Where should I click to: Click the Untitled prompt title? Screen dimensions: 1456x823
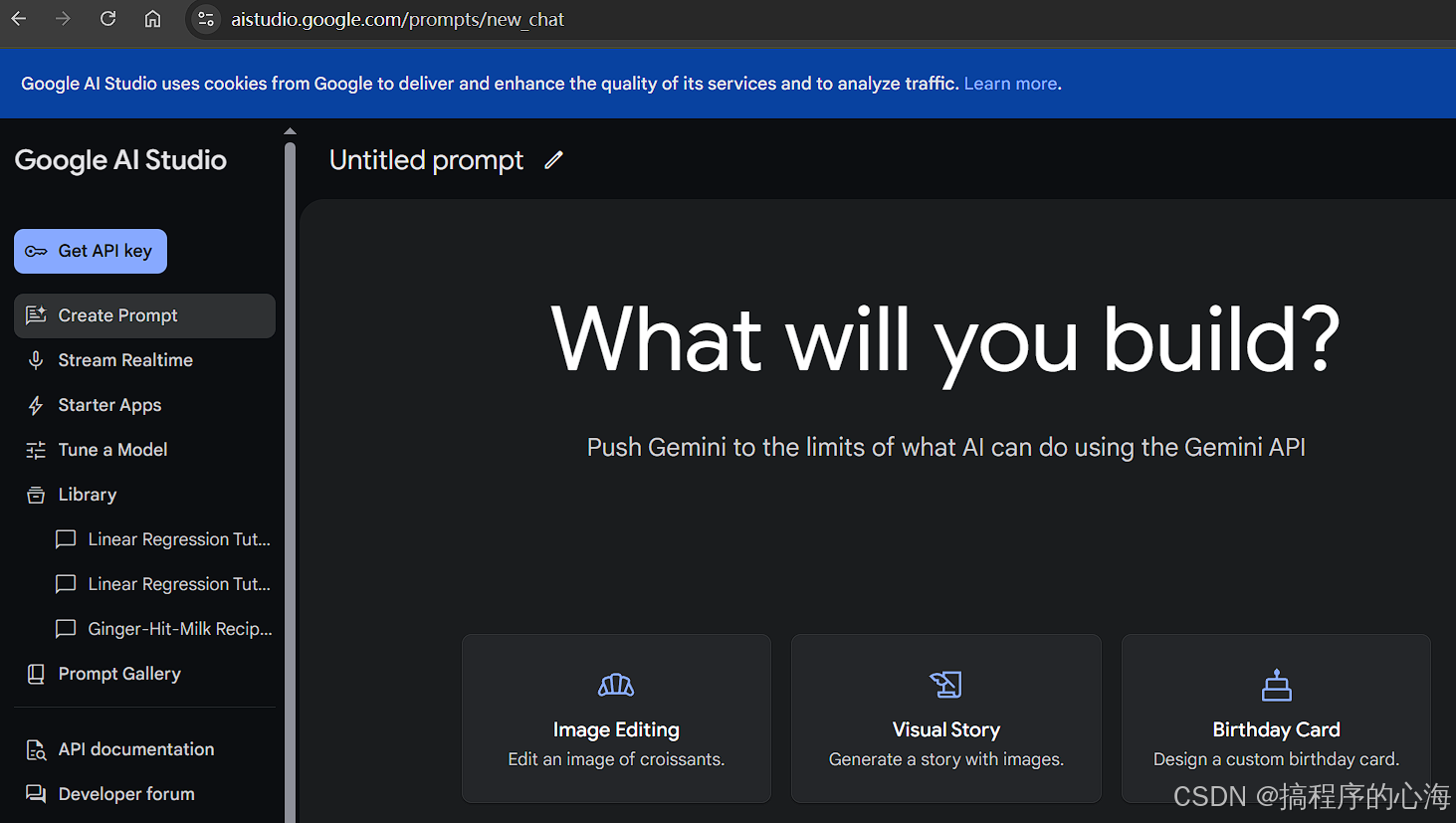[426, 160]
